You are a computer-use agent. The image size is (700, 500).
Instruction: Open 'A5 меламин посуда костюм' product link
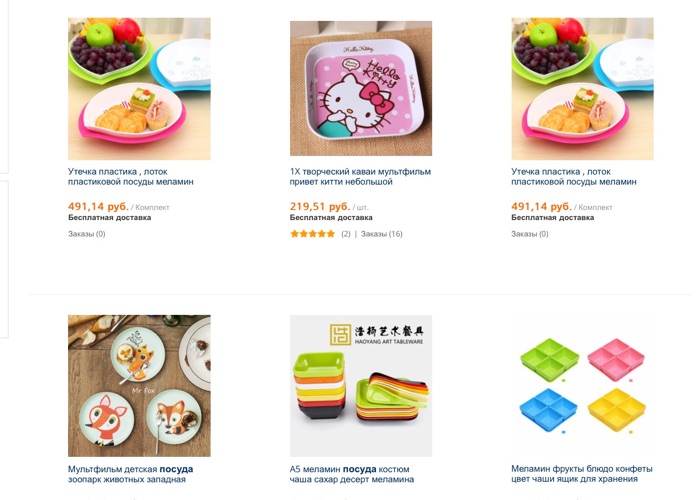point(352,474)
